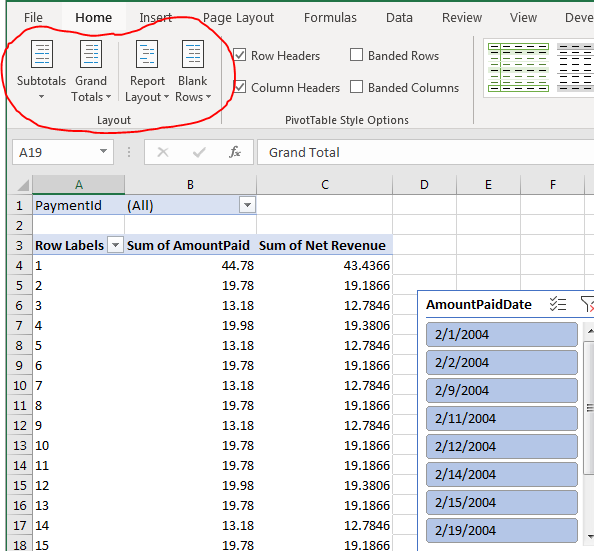Switch to the Page Layout tab
594x551 pixels.
click(238, 17)
